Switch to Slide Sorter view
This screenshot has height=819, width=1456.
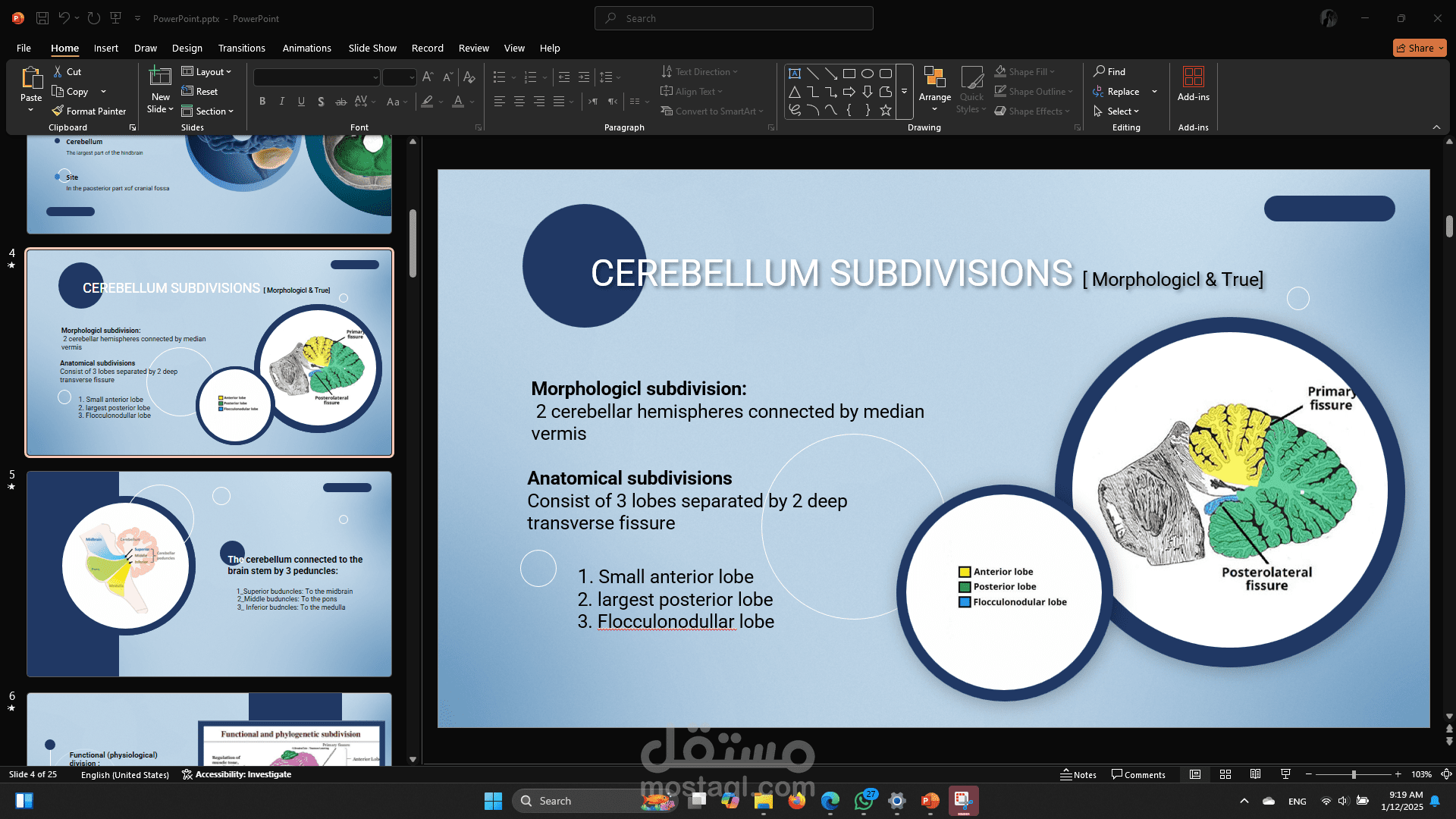(1225, 774)
